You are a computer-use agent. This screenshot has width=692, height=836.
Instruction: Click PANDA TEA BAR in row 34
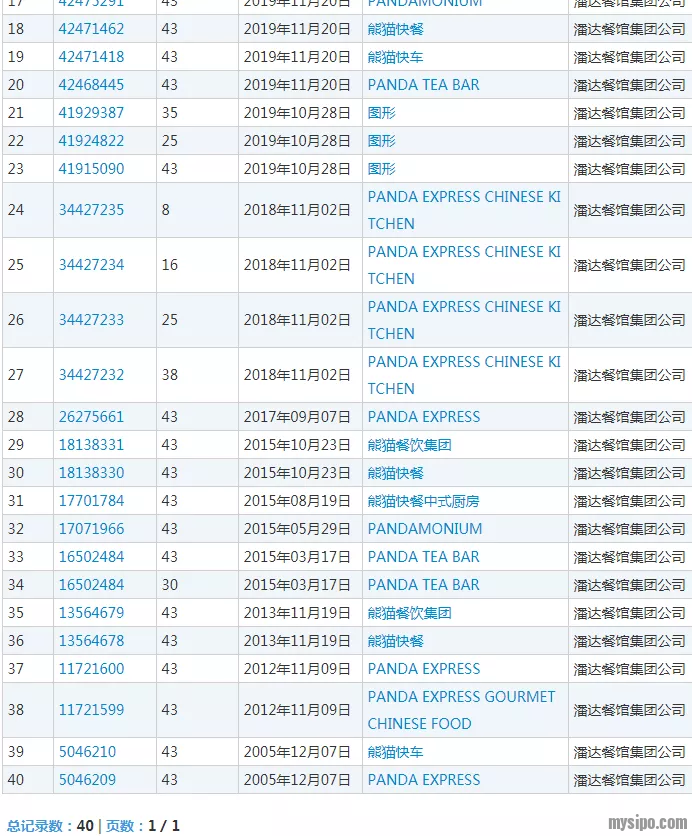tap(423, 585)
